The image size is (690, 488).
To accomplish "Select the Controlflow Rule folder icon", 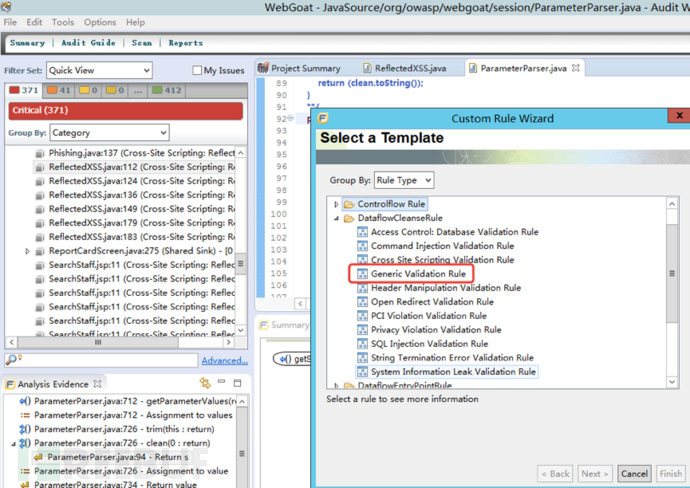I will 348,204.
